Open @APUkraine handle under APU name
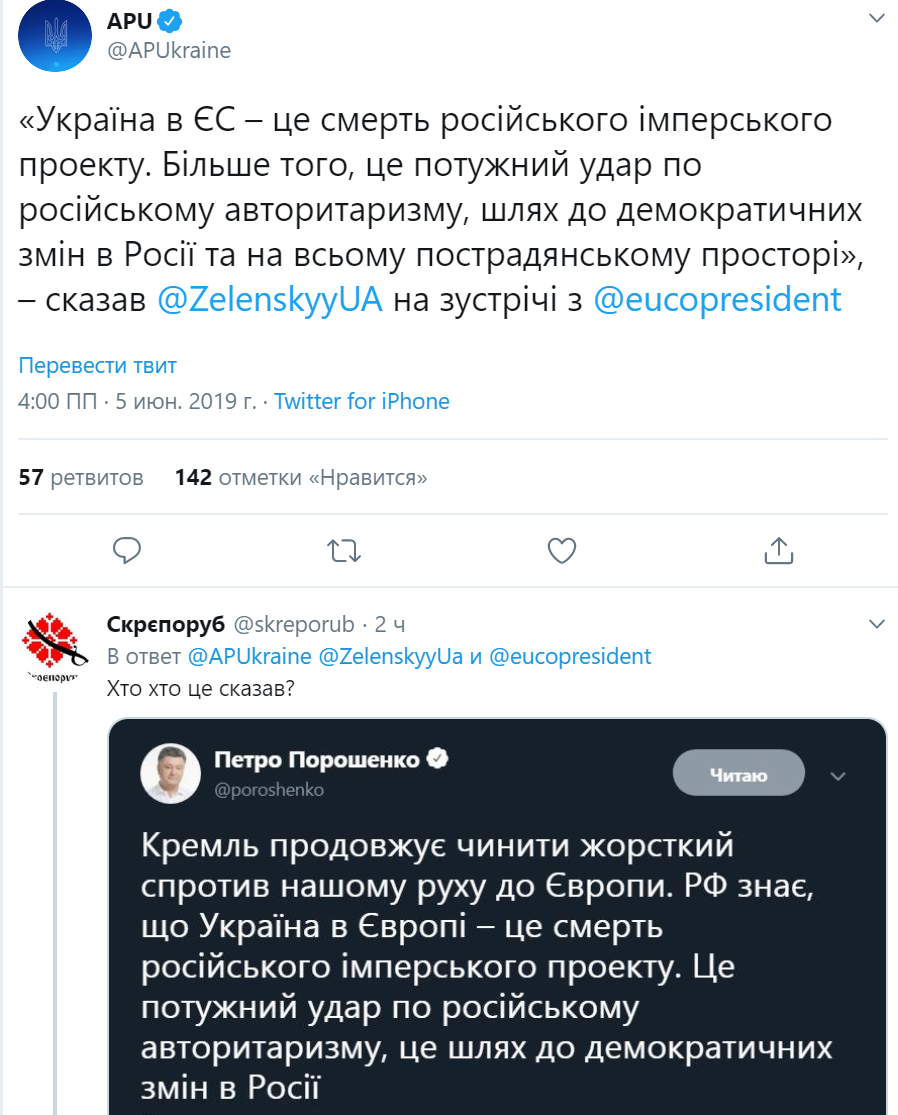Image resolution: width=898 pixels, height=1115 pixels. tap(168, 49)
